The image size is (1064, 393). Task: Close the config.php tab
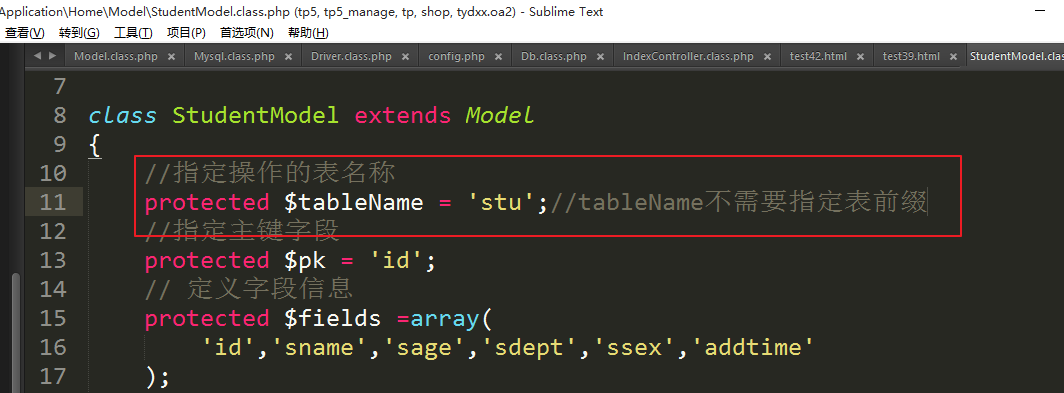498,56
